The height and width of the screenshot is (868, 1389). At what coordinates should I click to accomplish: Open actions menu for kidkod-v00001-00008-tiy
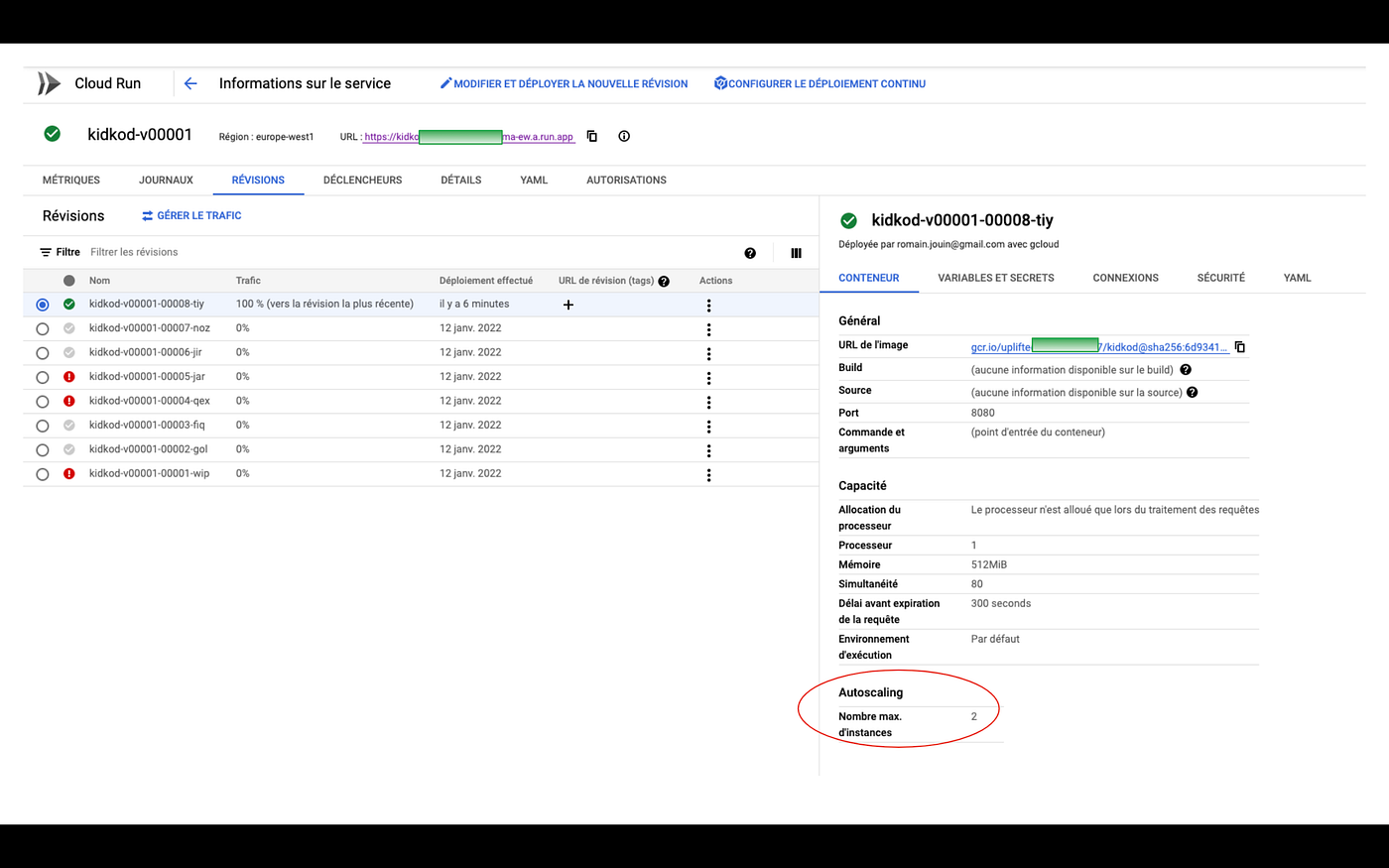pyautogui.click(x=708, y=305)
